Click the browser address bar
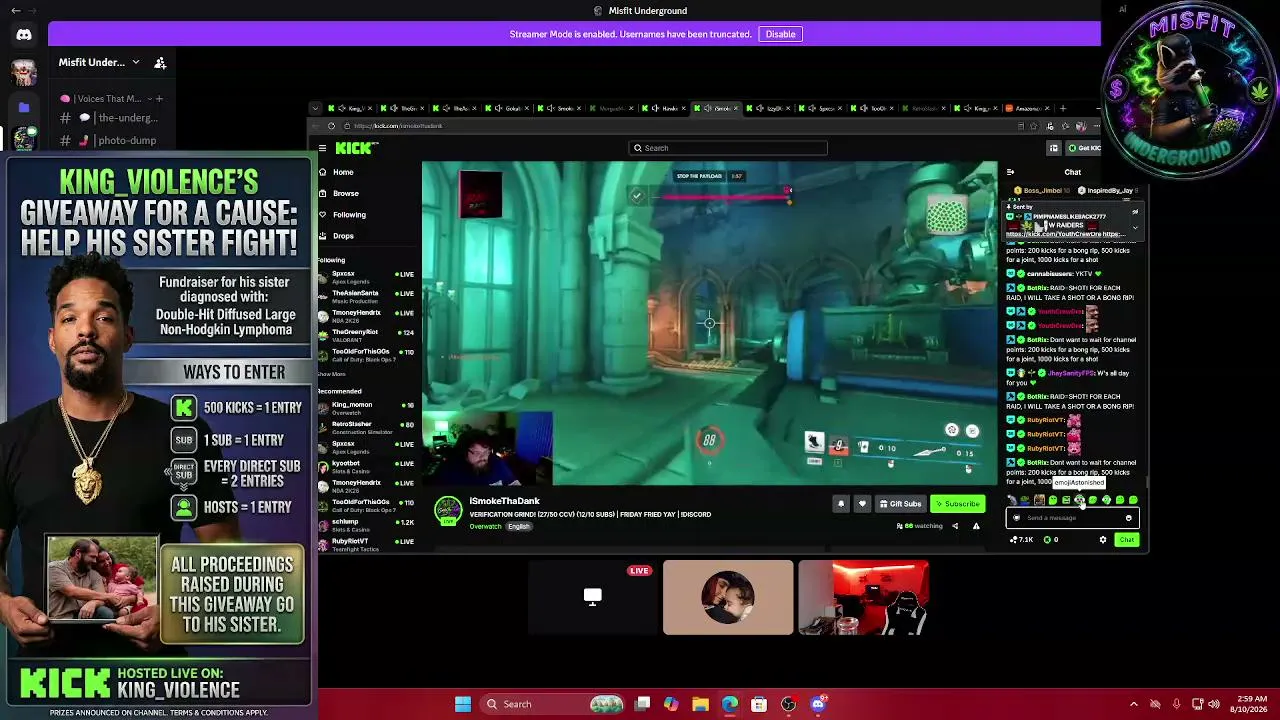This screenshot has height=720, width=1280. (x=680, y=126)
